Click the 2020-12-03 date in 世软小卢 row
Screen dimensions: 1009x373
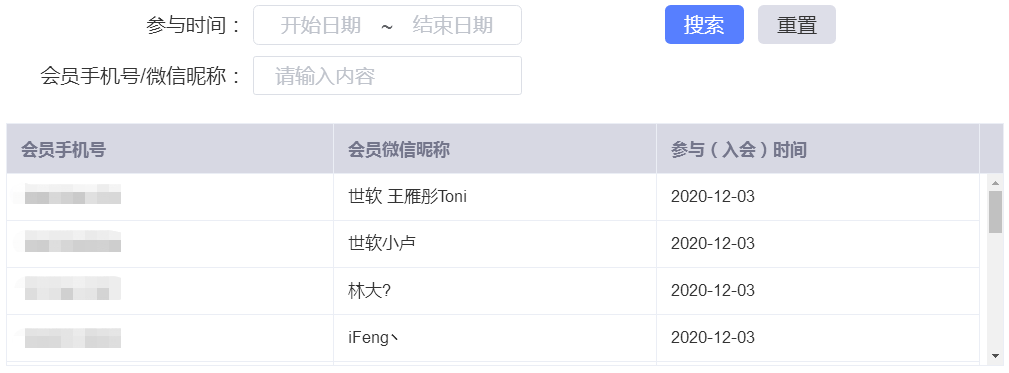(x=712, y=244)
